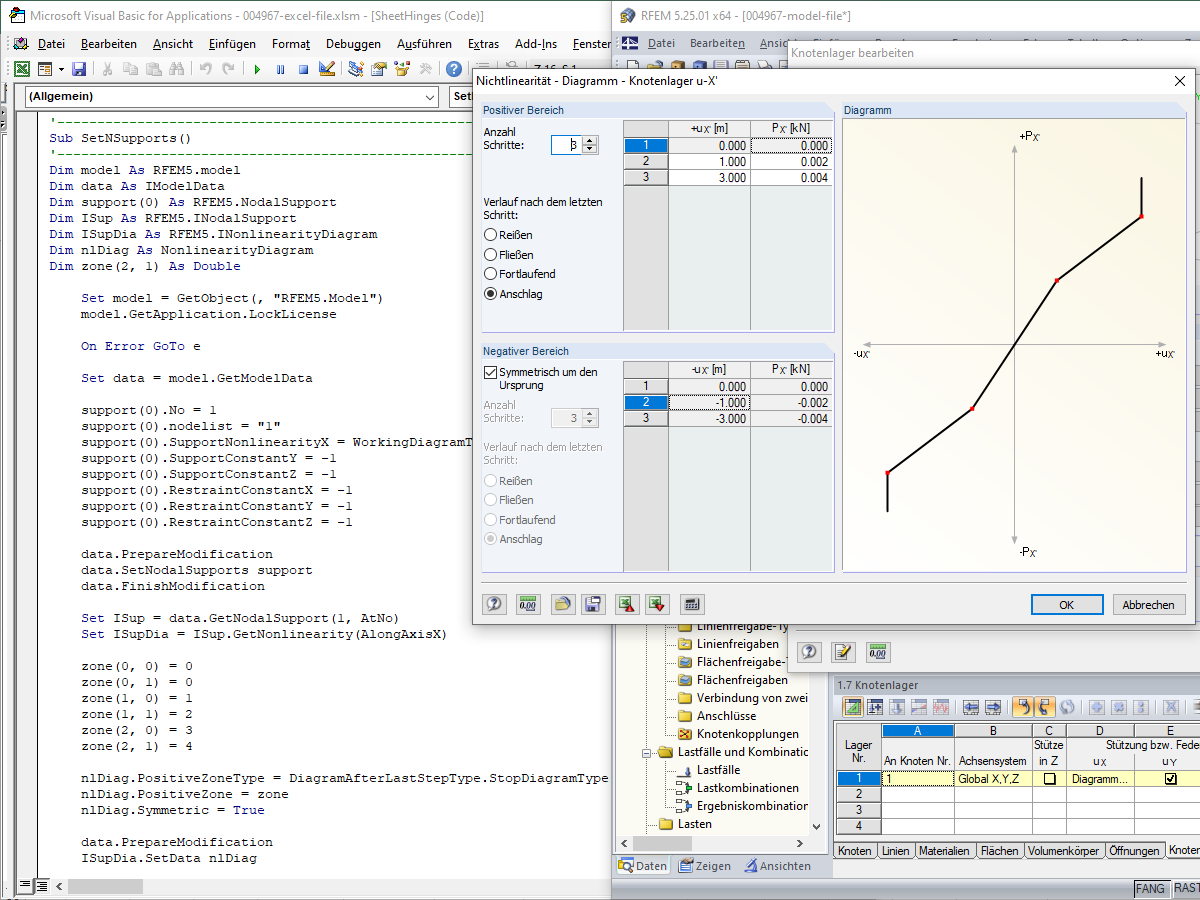This screenshot has height=900, width=1200.
Task: Click the View Microsoft Excel icon
Action: 21,69
